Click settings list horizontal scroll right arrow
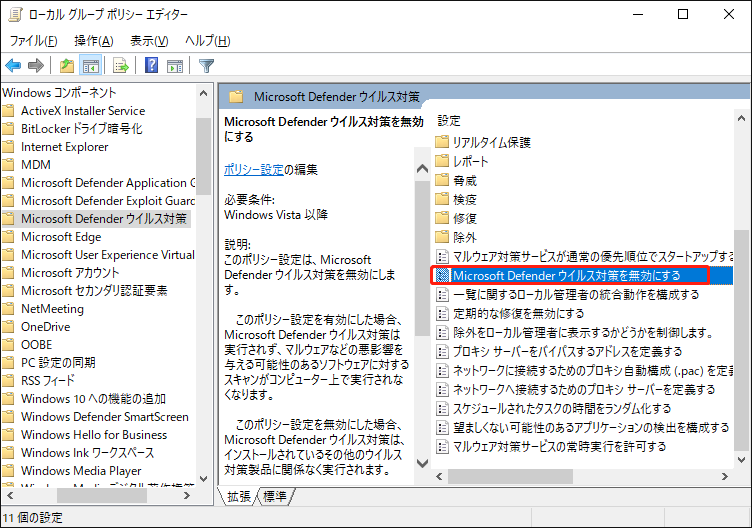Screen dimensions: 752x528 725,476
